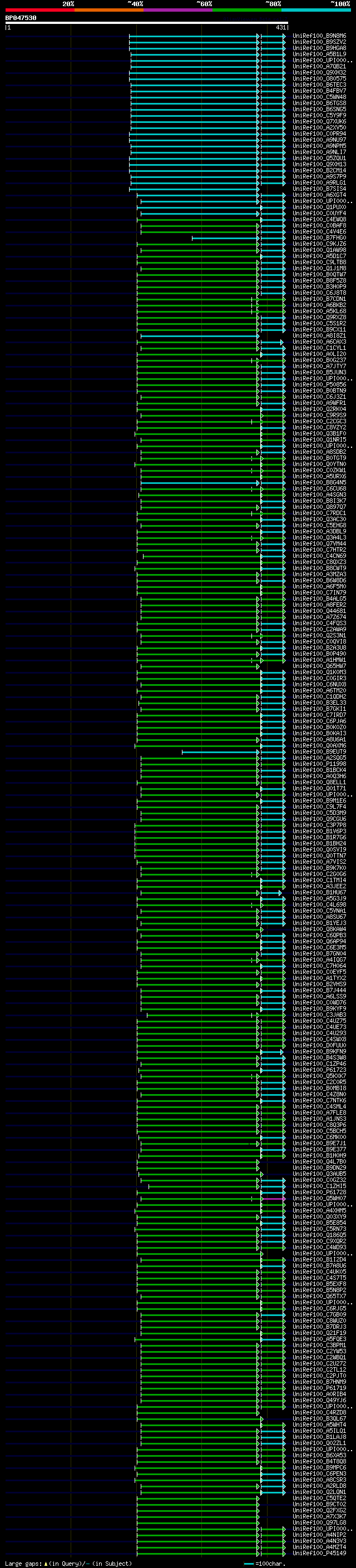The image size is (356, 1568).
Task: Select hit label UniRef100_A6XGT4
Action: [x=319, y=195]
